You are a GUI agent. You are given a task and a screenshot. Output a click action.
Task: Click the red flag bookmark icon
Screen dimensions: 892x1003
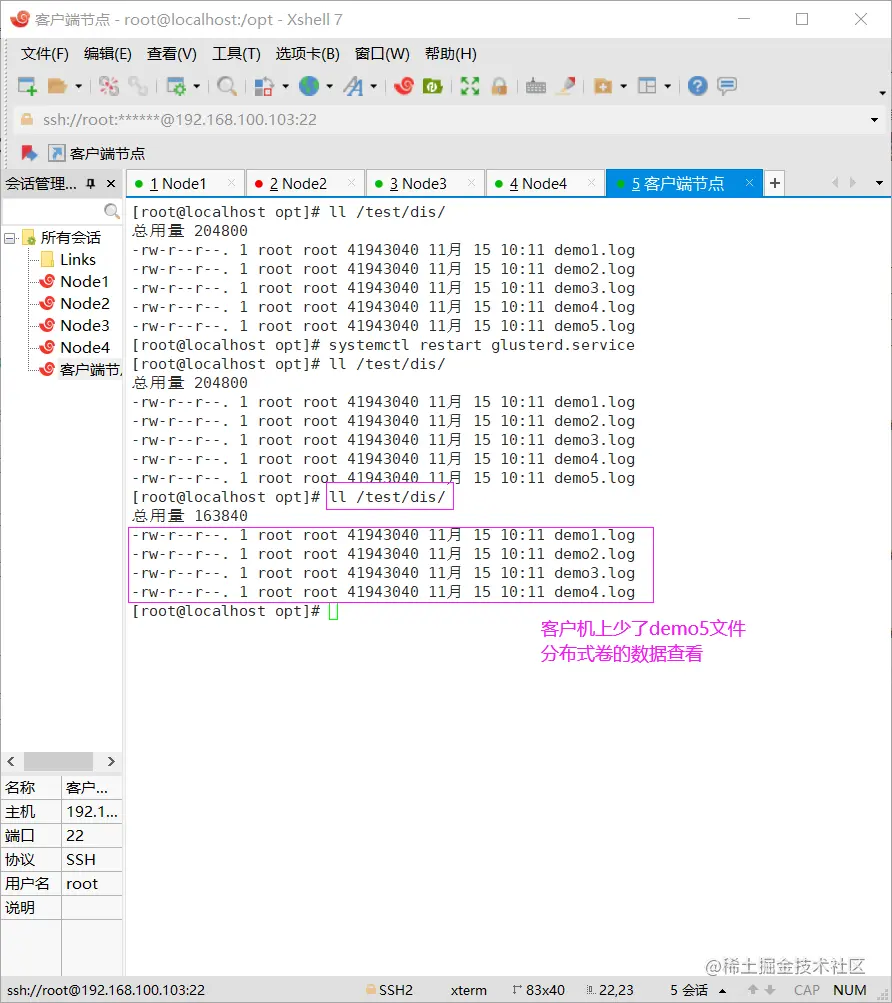coord(28,153)
